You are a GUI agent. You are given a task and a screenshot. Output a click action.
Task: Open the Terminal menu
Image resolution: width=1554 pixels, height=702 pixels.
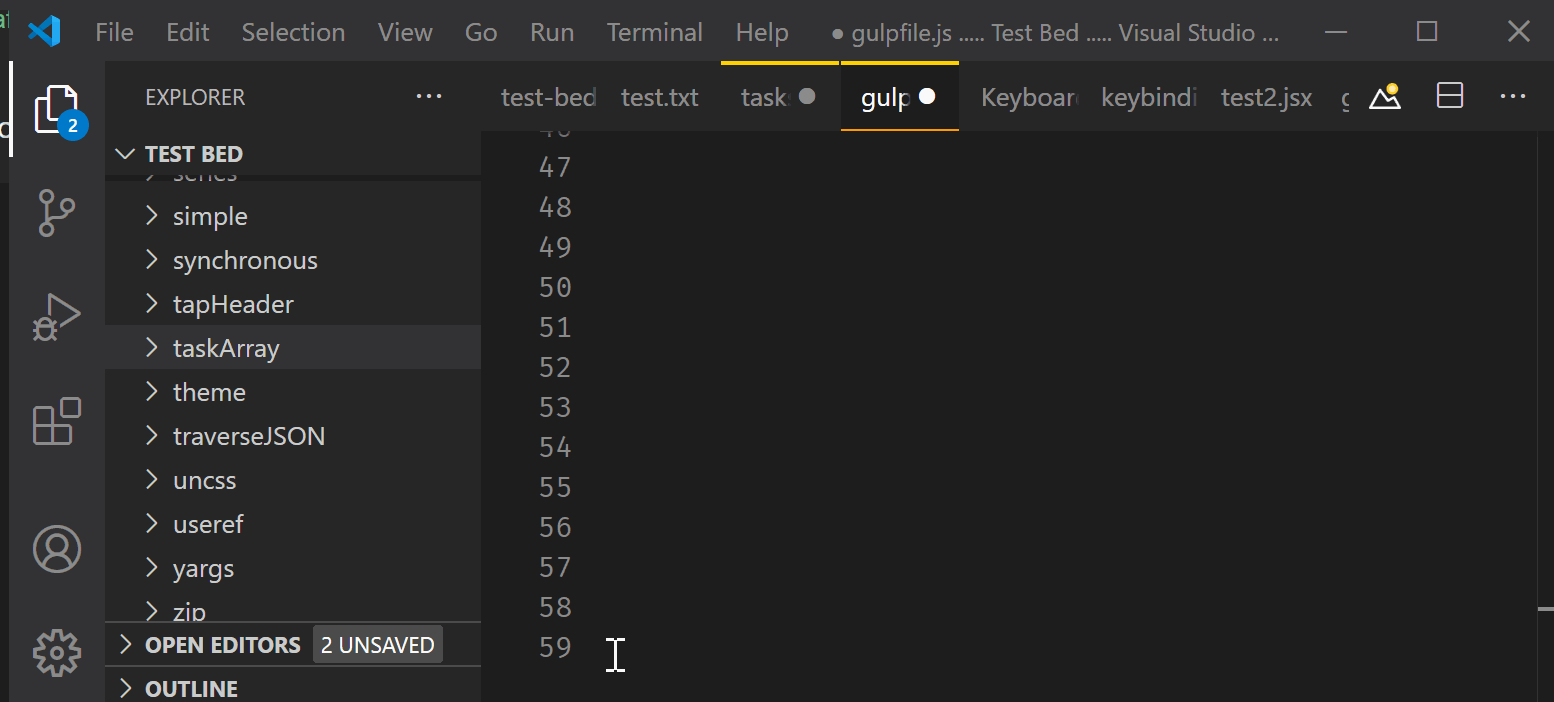click(654, 31)
